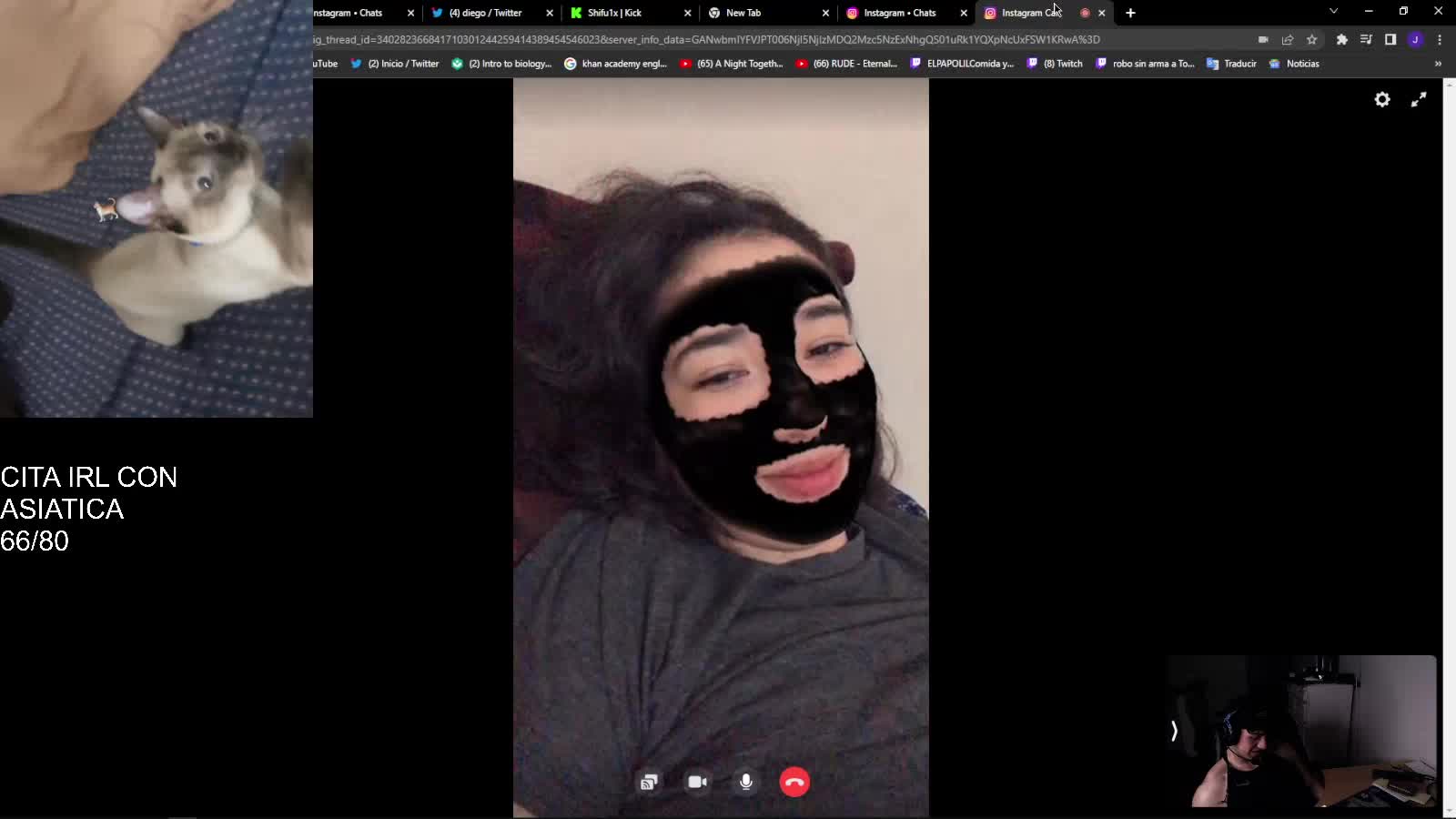Viewport: 1456px width, 819px height.
Task: Click the share page icon in address bar
Action: coord(1287,40)
